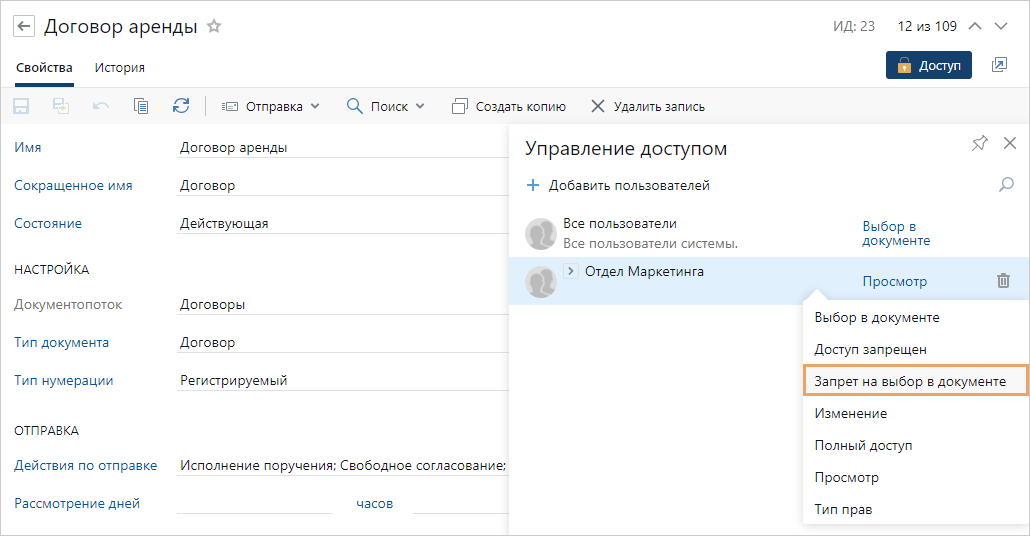
Task: Click Удалить запись in toolbar
Action: tap(648, 106)
